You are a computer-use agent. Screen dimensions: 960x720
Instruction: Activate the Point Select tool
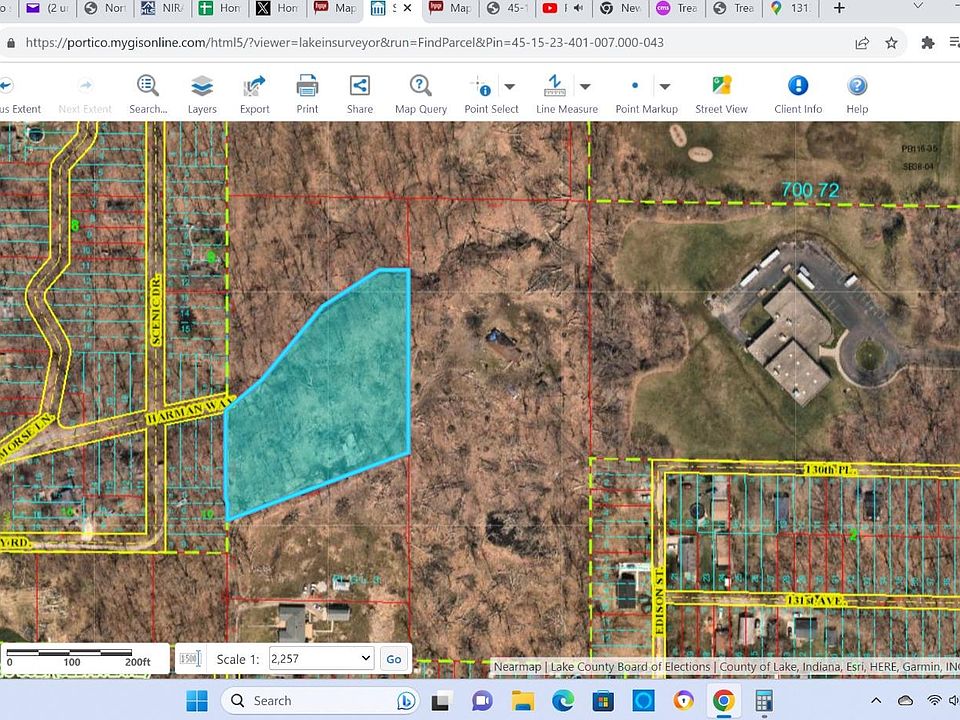(481, 87)
